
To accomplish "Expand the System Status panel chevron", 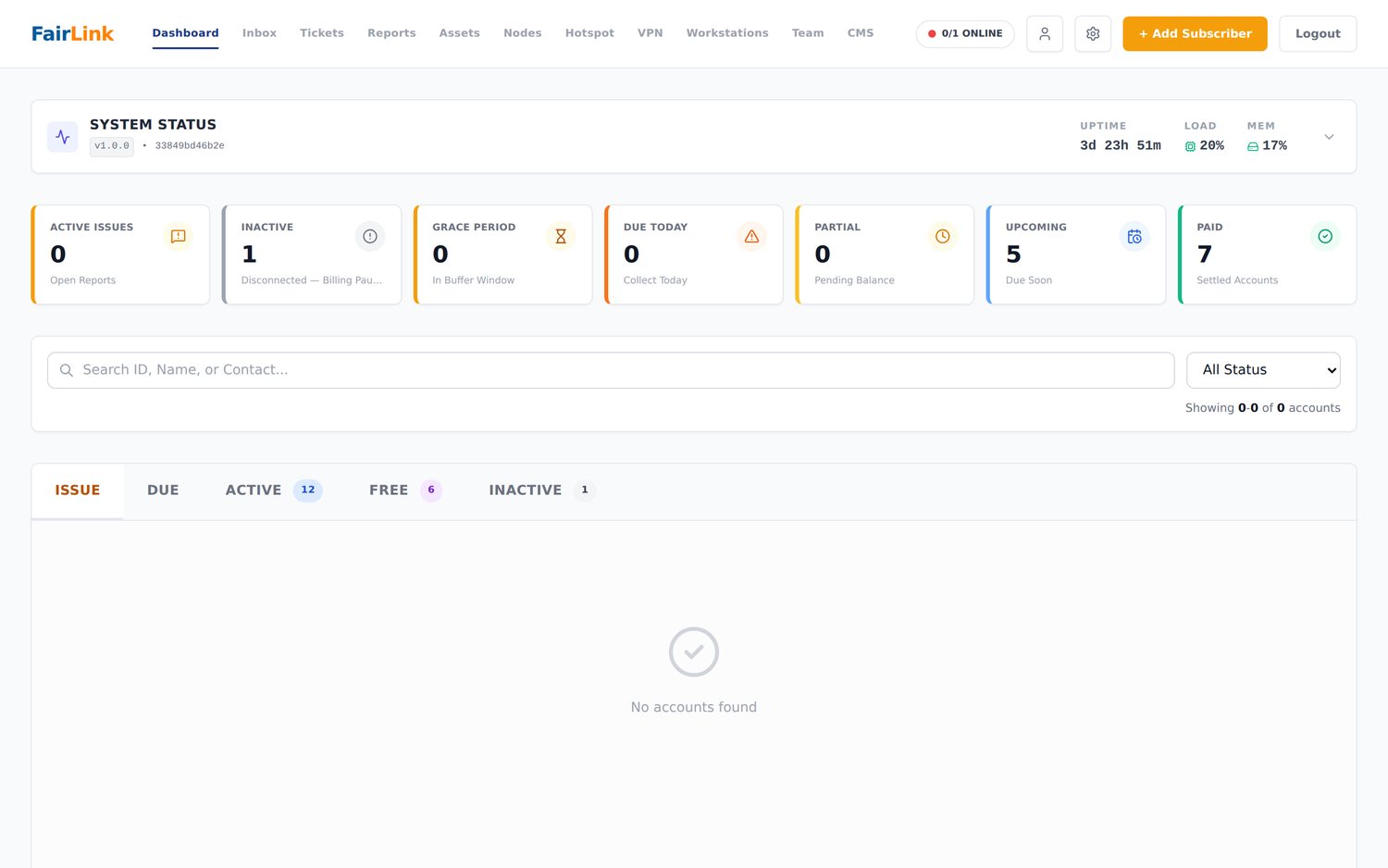I will (x=1329, y=137).
